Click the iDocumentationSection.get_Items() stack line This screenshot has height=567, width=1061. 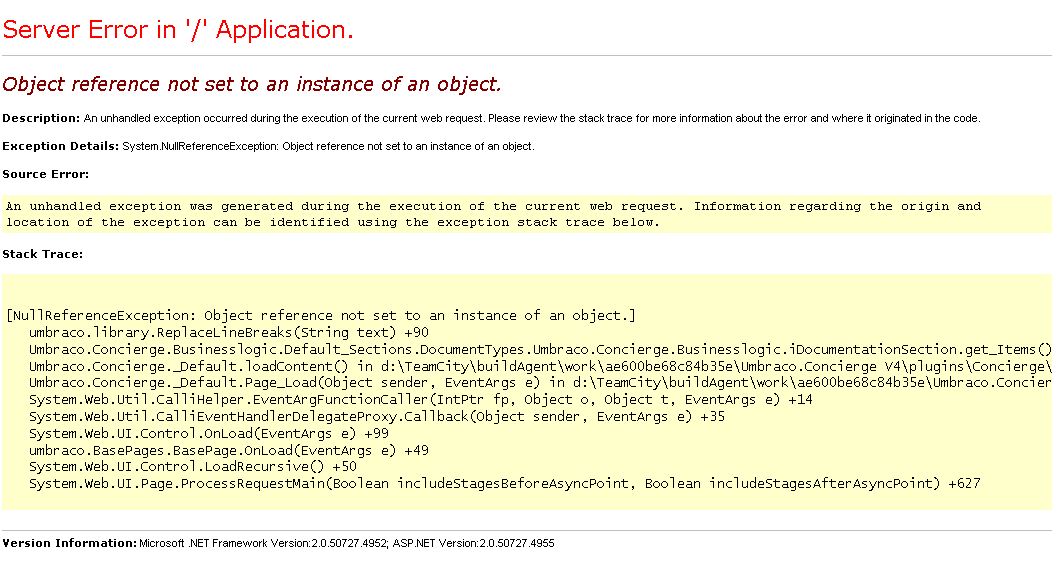pos(540,349)
